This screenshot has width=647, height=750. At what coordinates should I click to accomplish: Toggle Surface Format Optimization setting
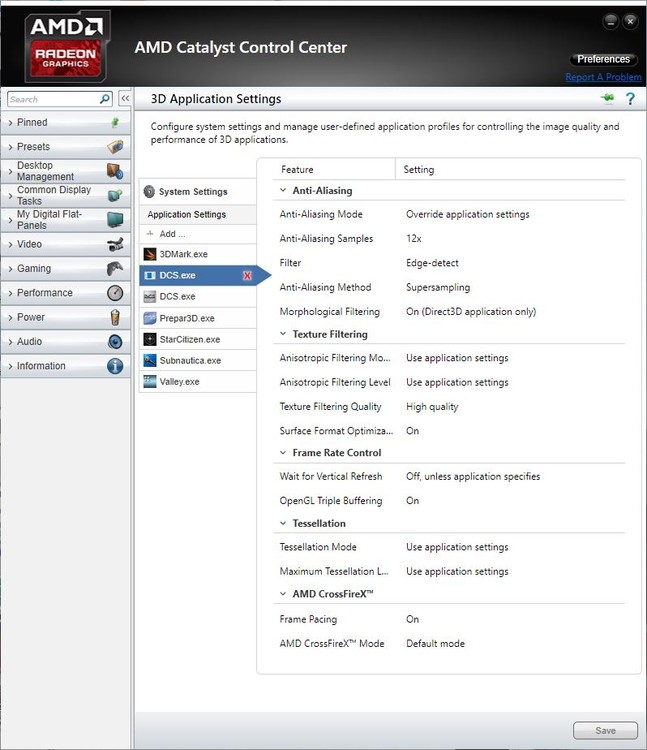pyautogui.click(x=412, y=431)
